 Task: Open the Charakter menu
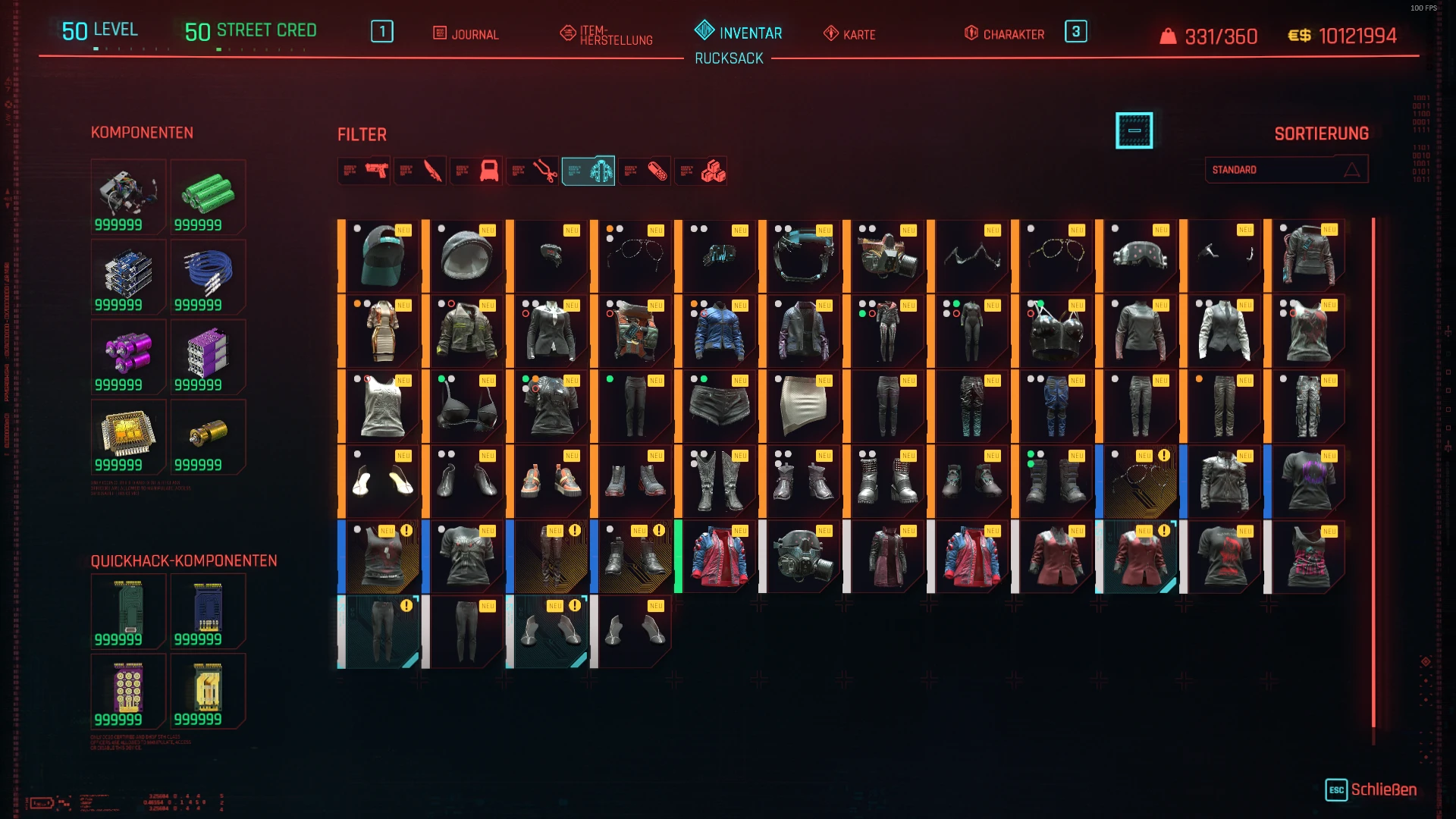coord(1004,34)
